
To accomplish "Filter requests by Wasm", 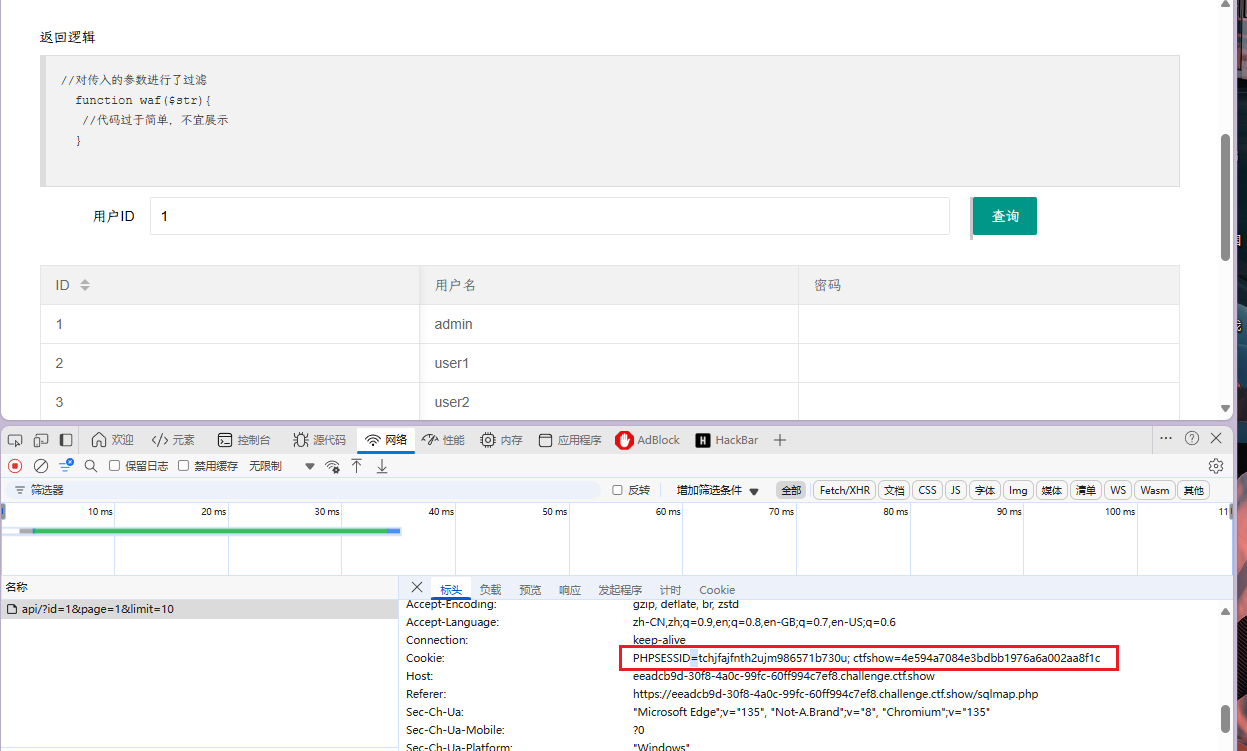I will point(1154,490).
